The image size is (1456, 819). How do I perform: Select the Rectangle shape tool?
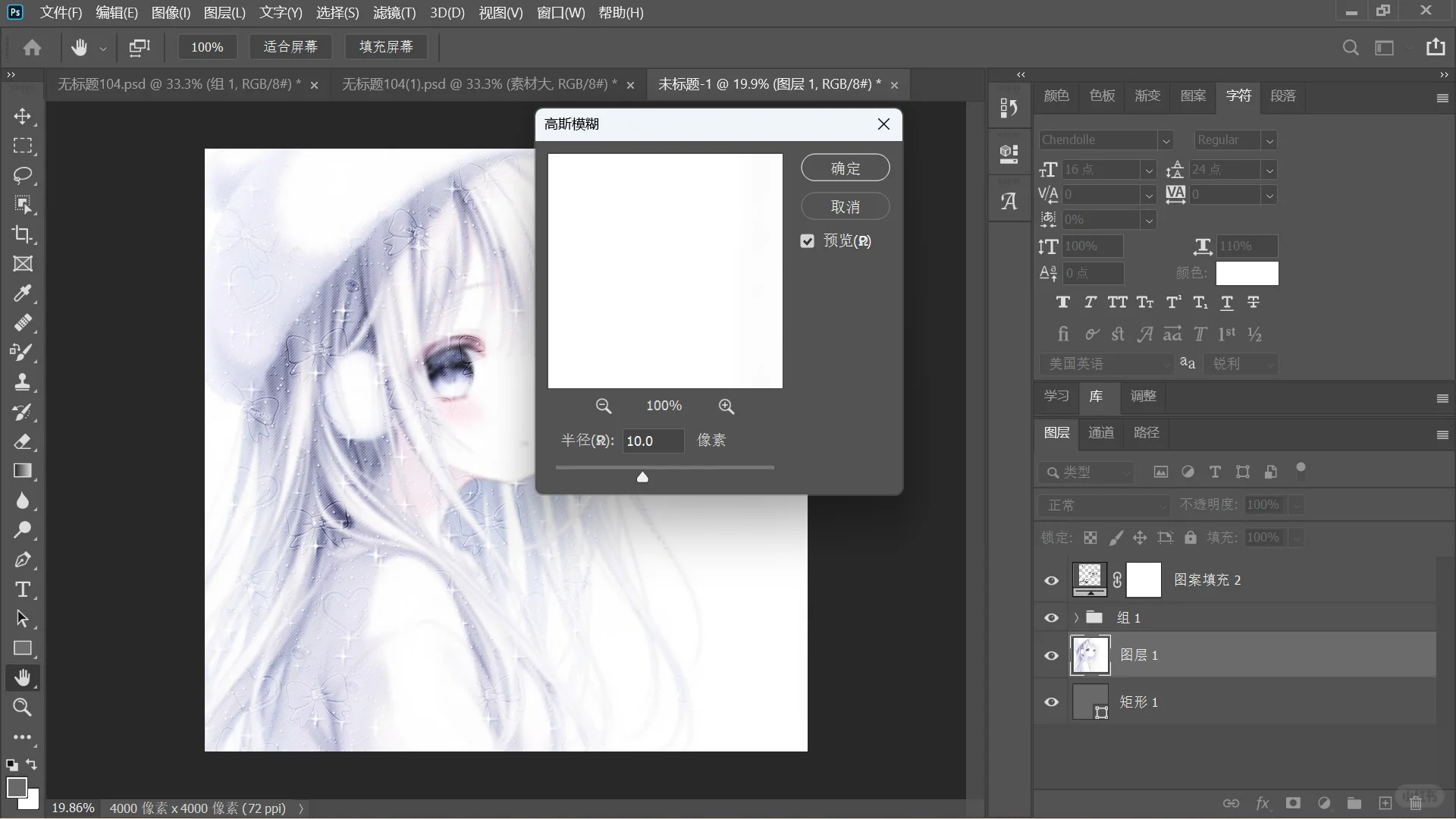(x=23, y=648)
